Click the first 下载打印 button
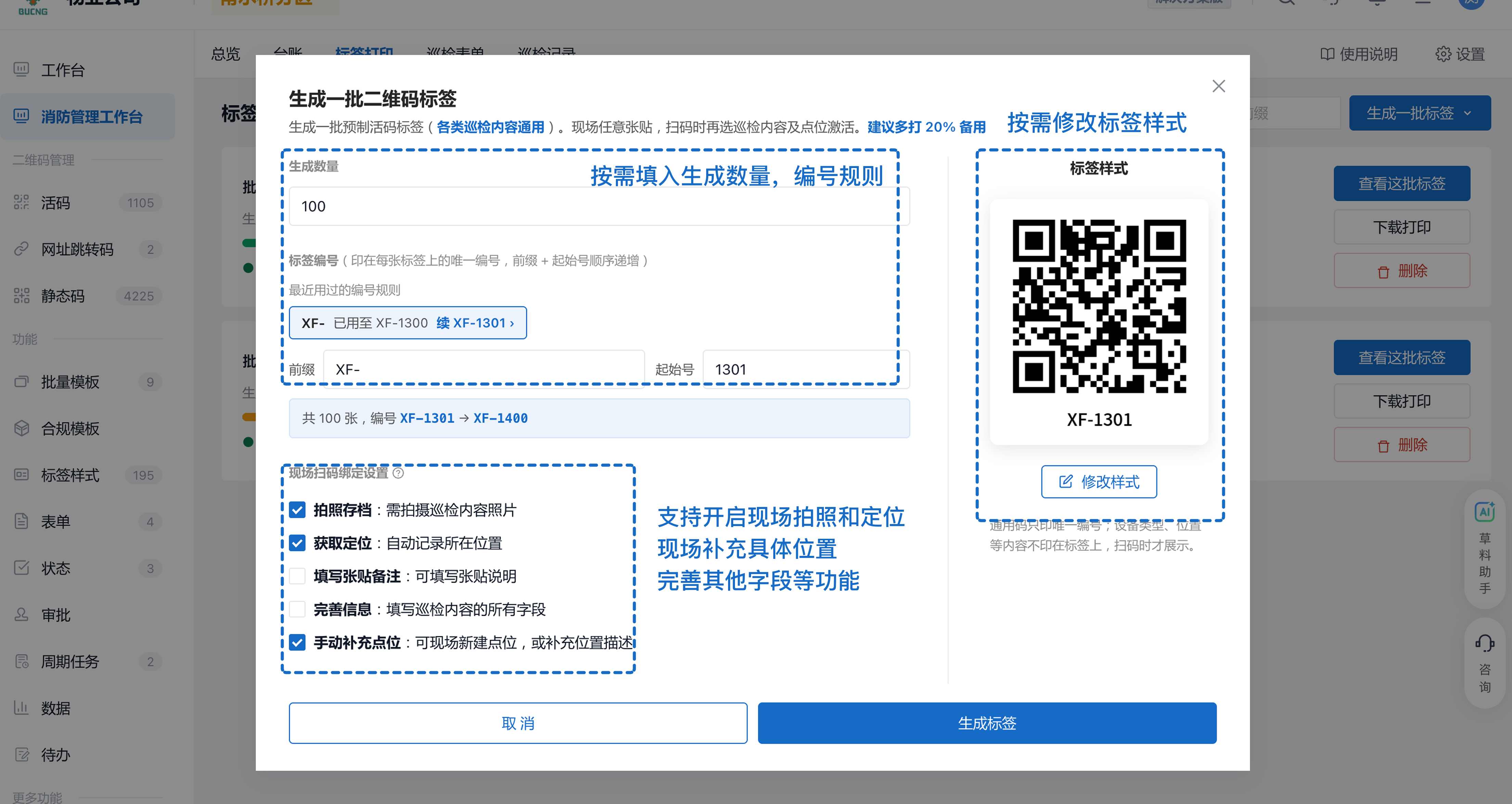Viewport: 1512px width, 804px height. point(1401,227)
